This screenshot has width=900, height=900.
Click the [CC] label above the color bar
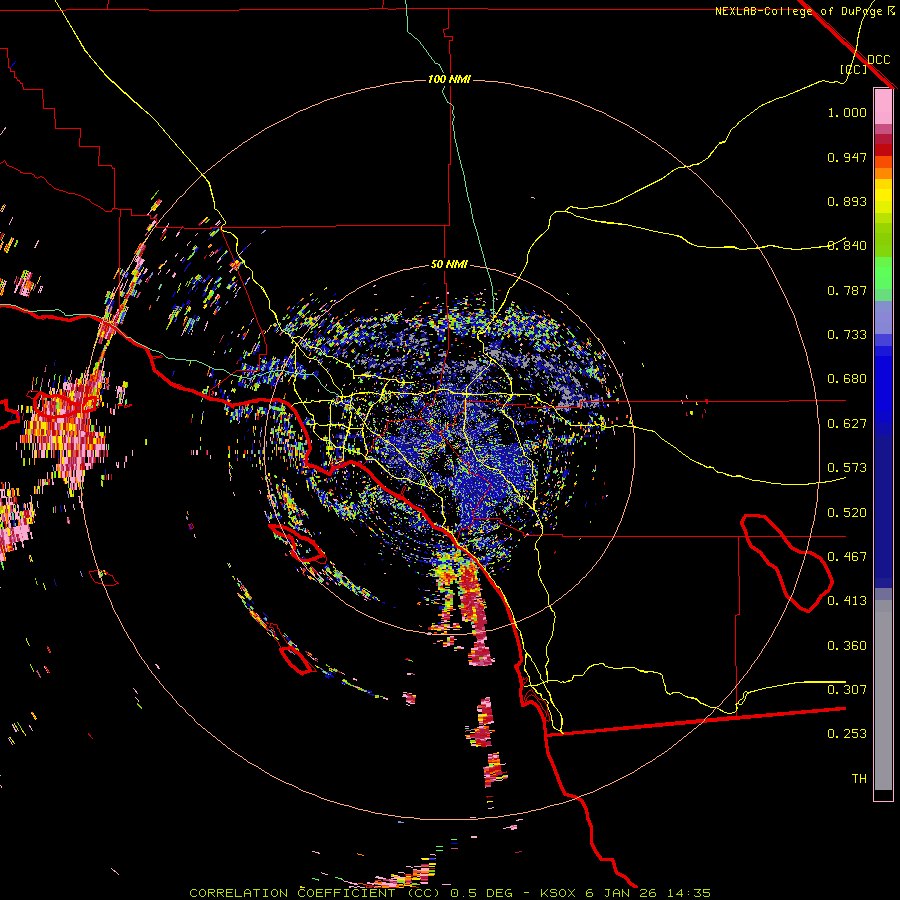854,69
